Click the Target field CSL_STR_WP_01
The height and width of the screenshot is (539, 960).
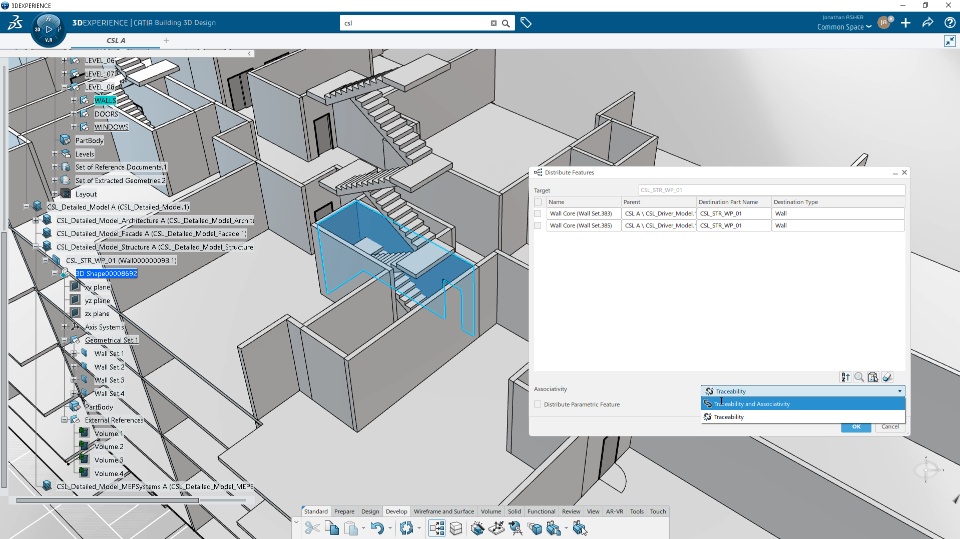click(771, 190)
